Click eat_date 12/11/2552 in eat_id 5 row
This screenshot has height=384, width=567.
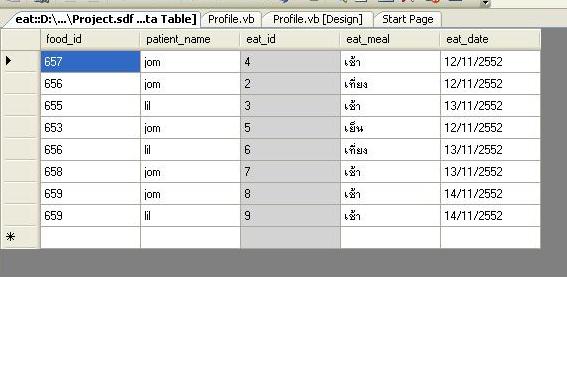click(491, 128)
